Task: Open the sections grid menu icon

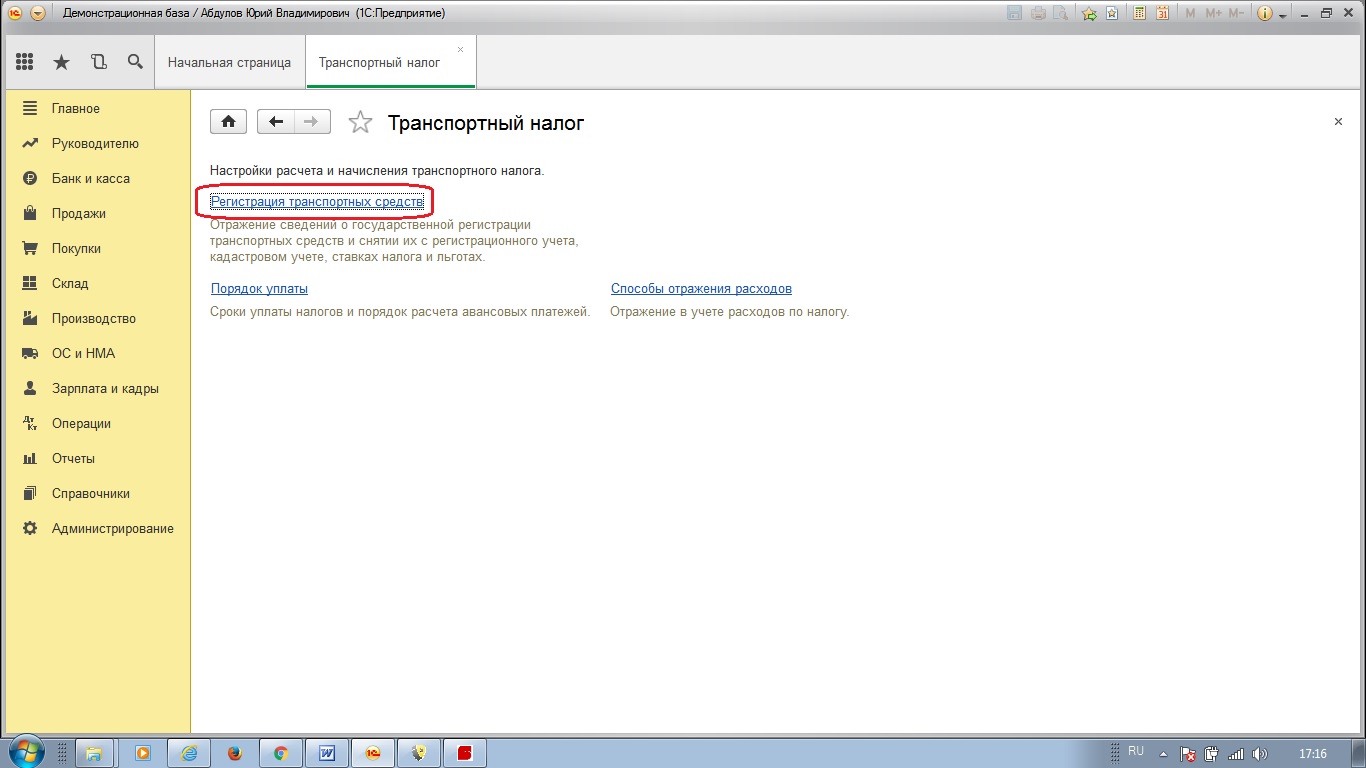Action: click(x=25, y=62)
